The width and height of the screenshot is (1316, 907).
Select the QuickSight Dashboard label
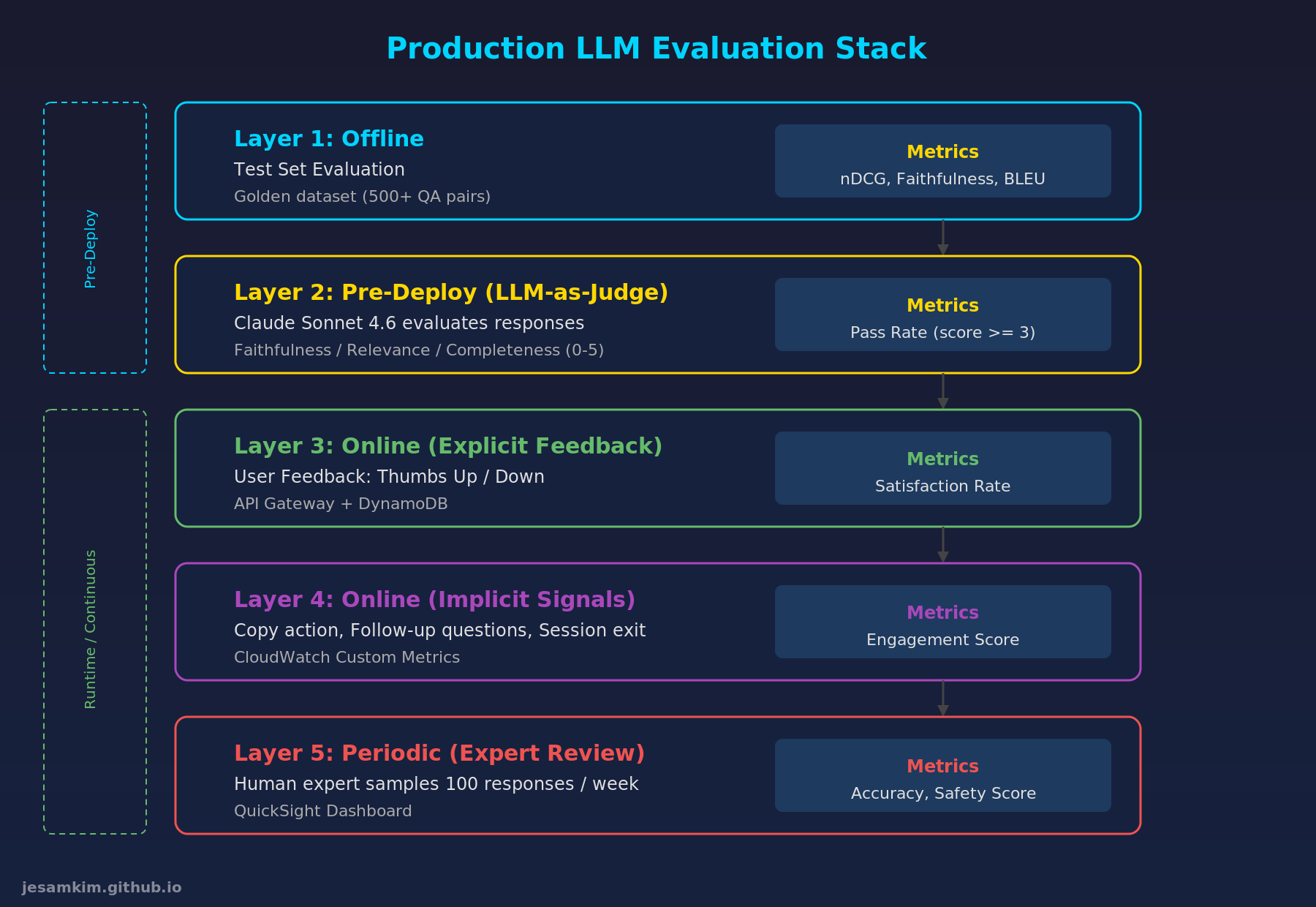coord(322,810)
